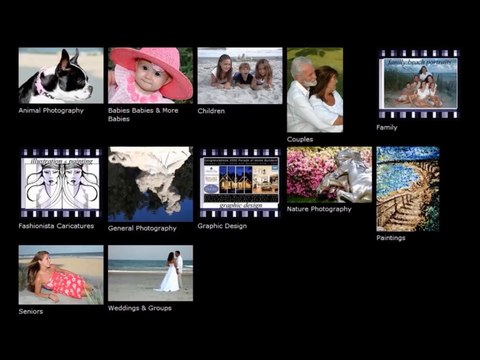Open the Seniors beach portrait thumbnail

point(61,275)
